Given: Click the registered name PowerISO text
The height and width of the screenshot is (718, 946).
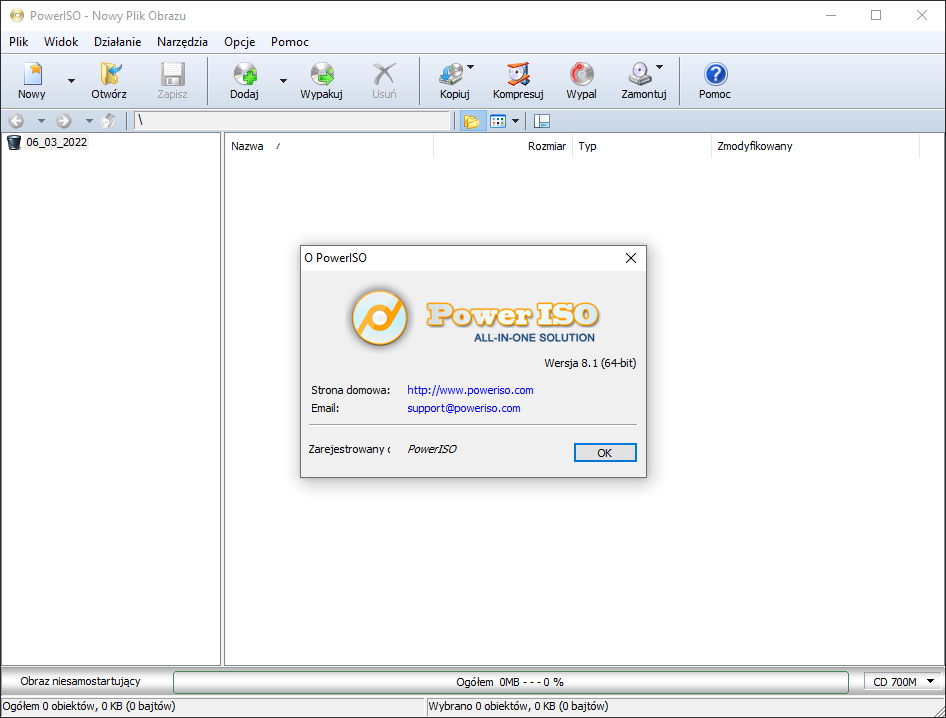Looking at the screenshot, I should point(432,449).
